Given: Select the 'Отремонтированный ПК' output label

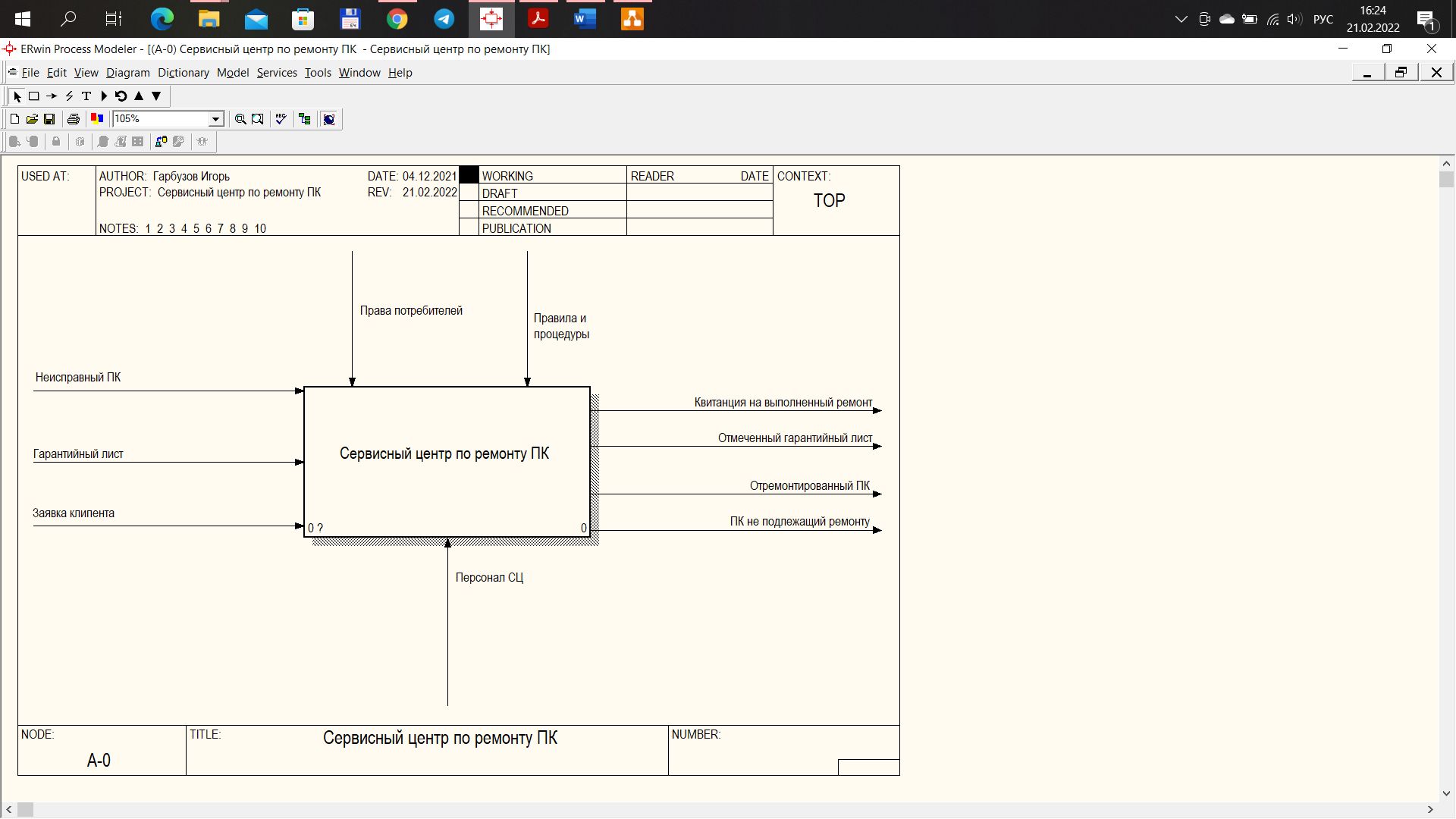Looking at the screenshot, I should pyautogui.click(x=810, y=486).
